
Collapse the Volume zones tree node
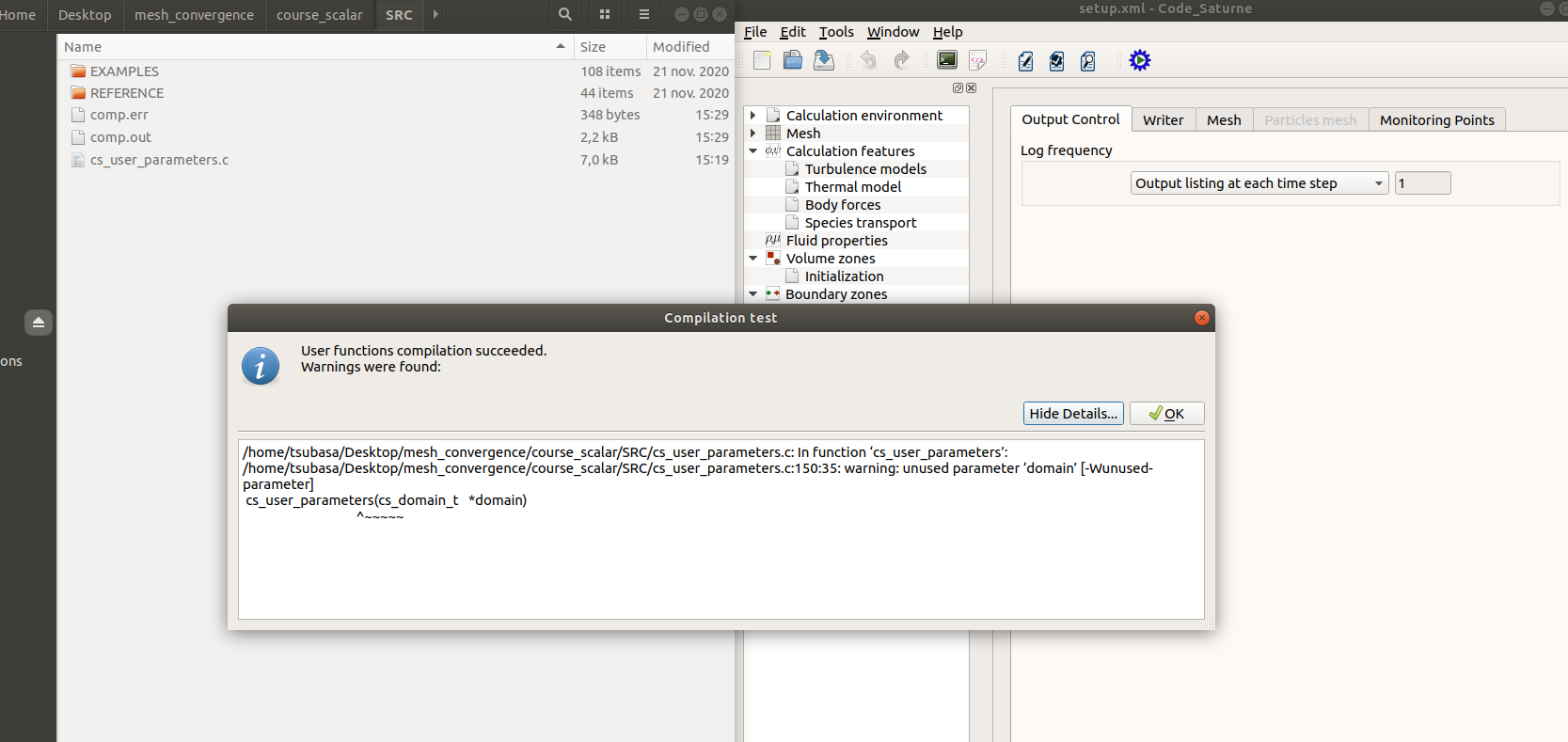[753, 259]
